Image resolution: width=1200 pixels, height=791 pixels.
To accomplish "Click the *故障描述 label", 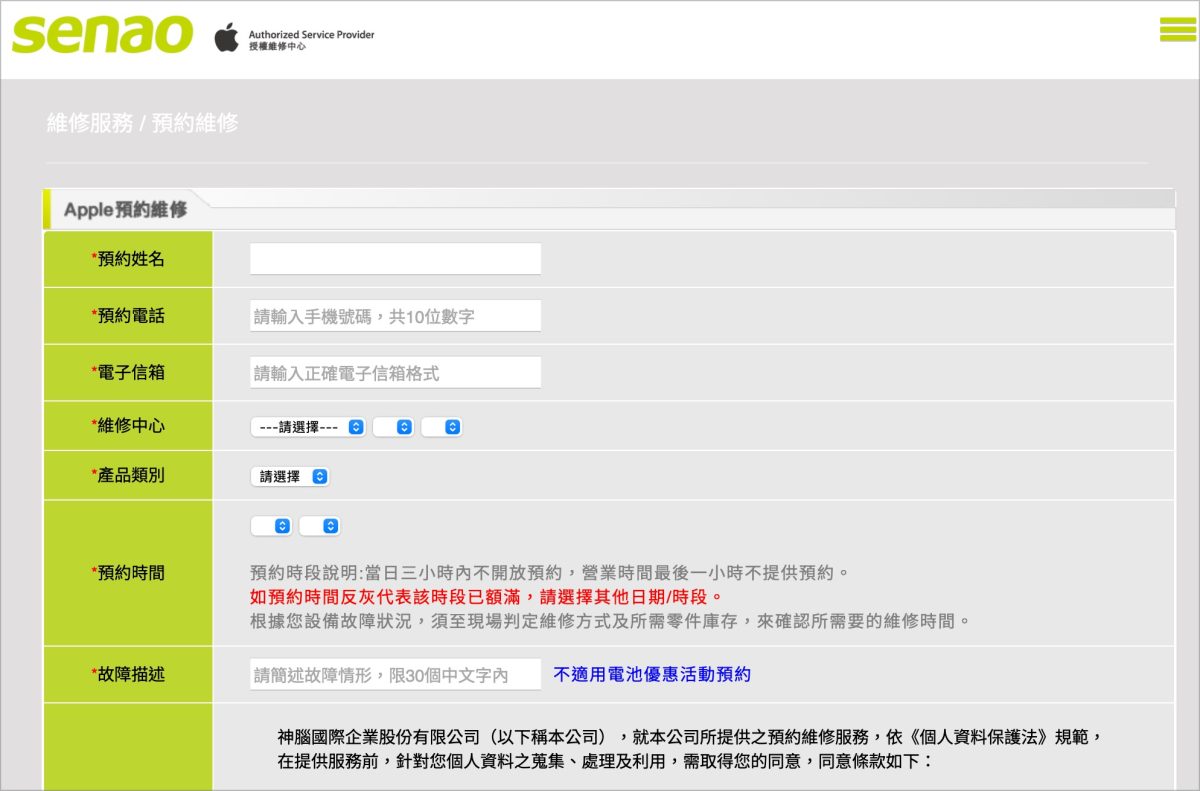I will coord(128,675).
